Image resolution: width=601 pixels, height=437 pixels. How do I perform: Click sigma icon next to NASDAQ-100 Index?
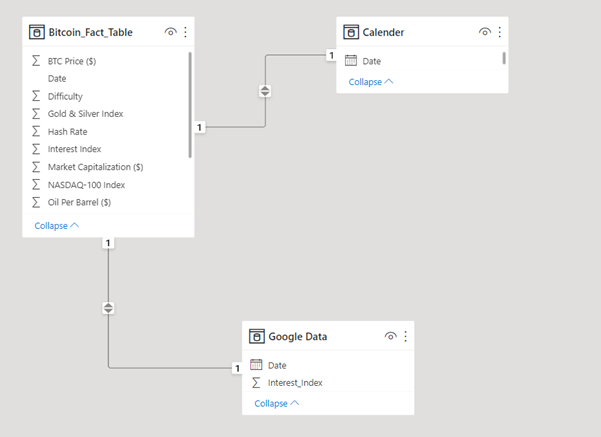pyautogui.click(x=36, y=184)
